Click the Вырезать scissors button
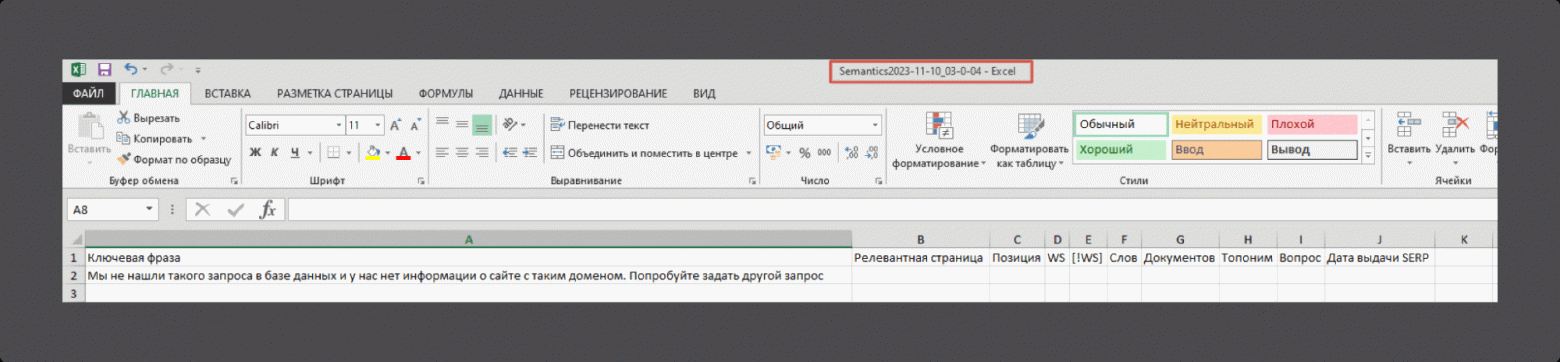This screenshot has height=362, width=1560. tap(149, 118)
